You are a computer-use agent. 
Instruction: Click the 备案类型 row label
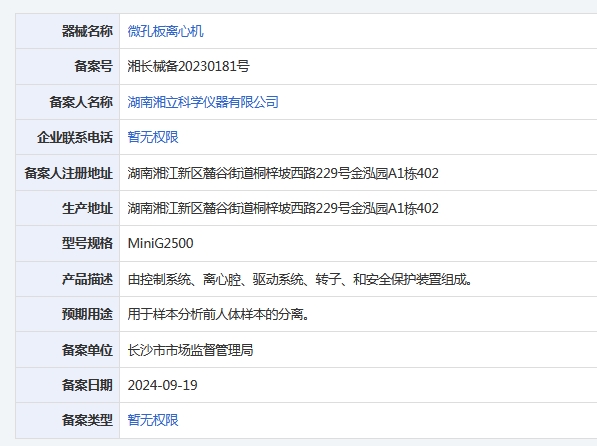click(87, 420)
